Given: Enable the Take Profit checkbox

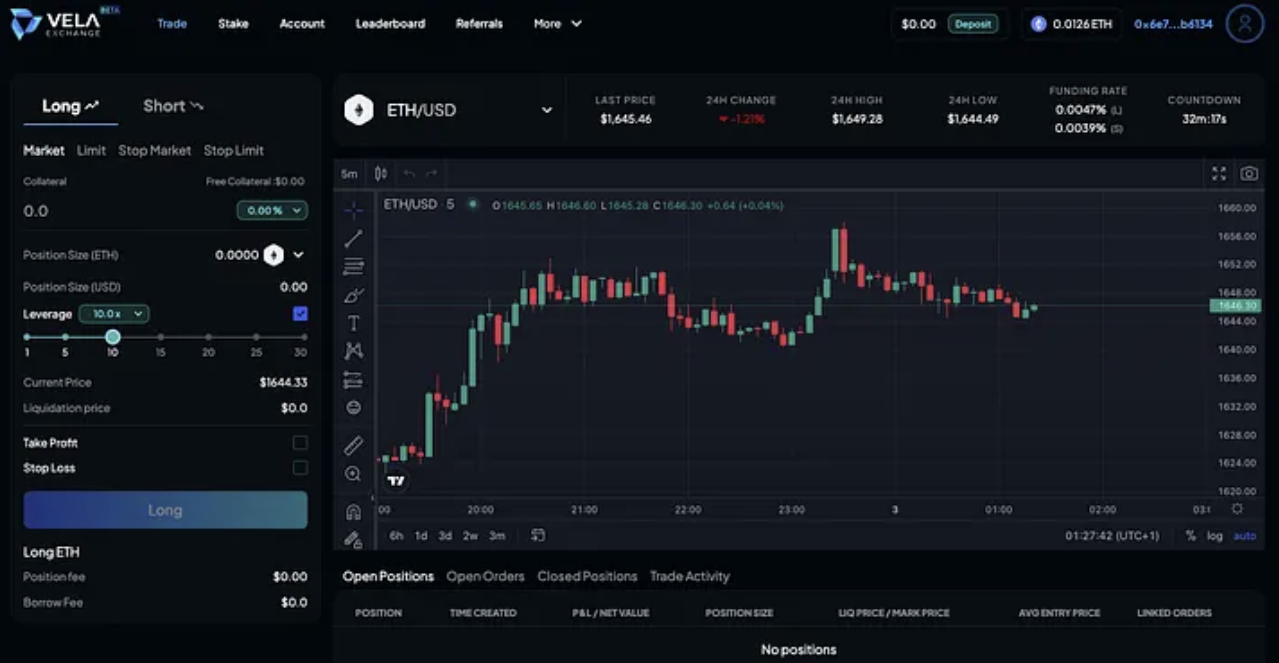Looking at the screenshot, I should pos(300,442).
